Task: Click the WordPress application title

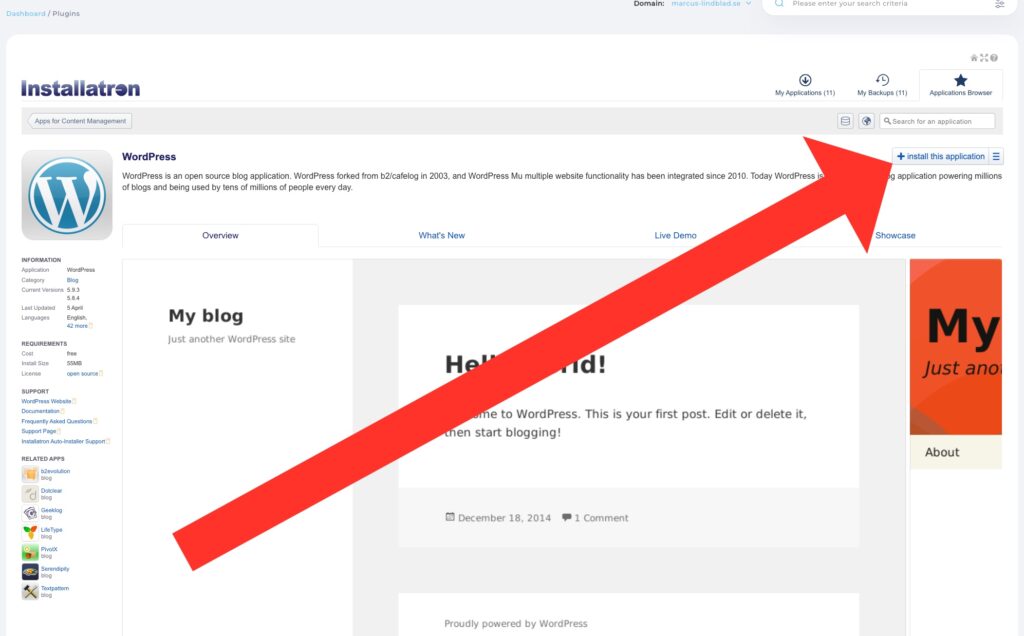Action: click(149, 157)
